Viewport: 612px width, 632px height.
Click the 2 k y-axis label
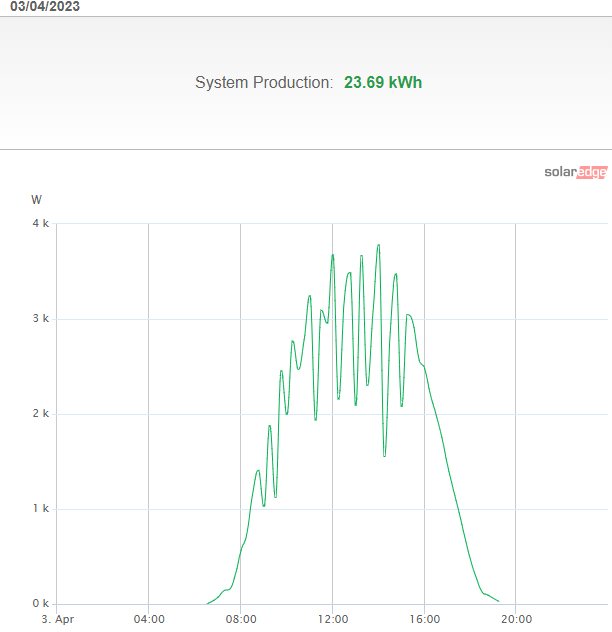41,414
